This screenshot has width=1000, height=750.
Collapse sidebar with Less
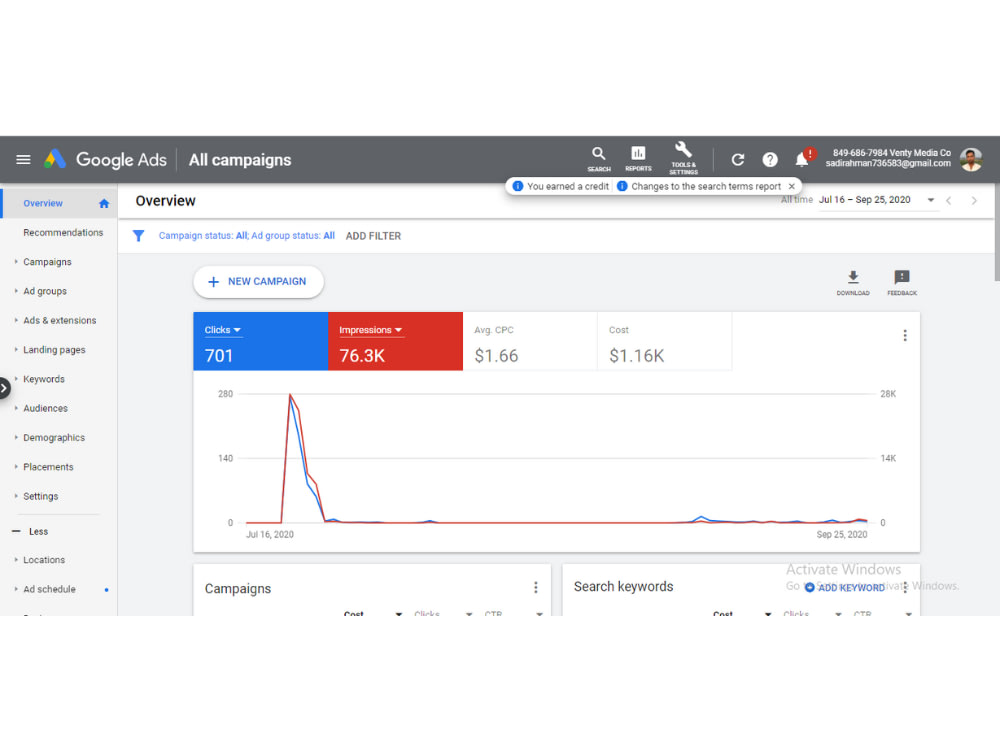(31, 531)
